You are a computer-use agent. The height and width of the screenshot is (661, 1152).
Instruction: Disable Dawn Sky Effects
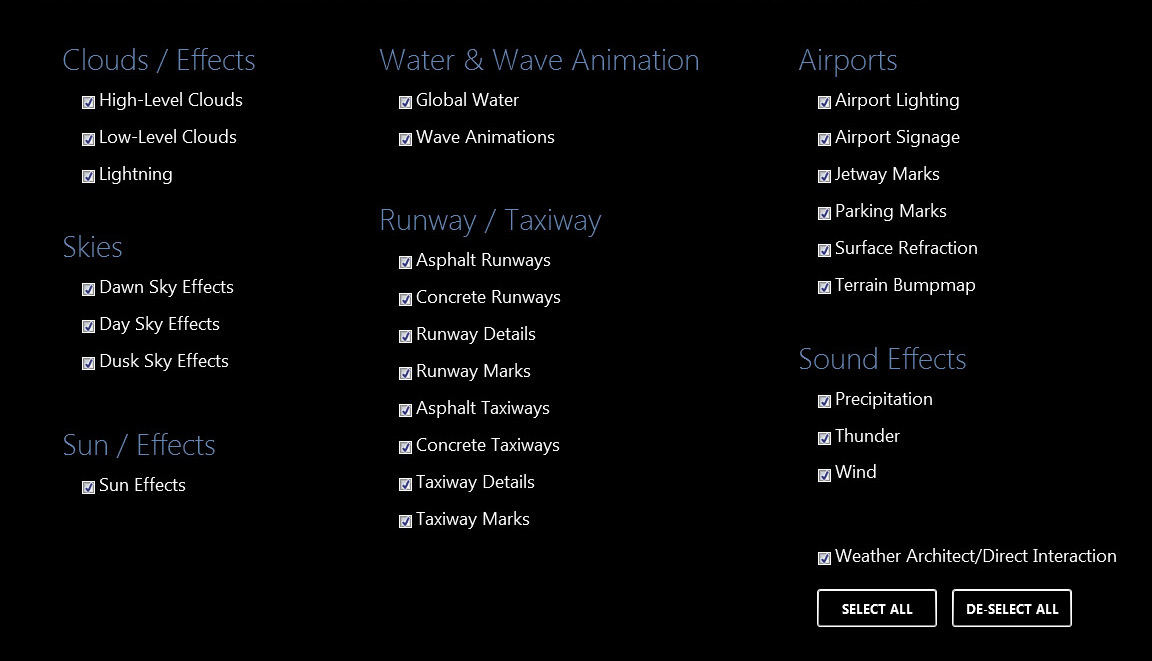pyautogui.click(x=88, y=289)
